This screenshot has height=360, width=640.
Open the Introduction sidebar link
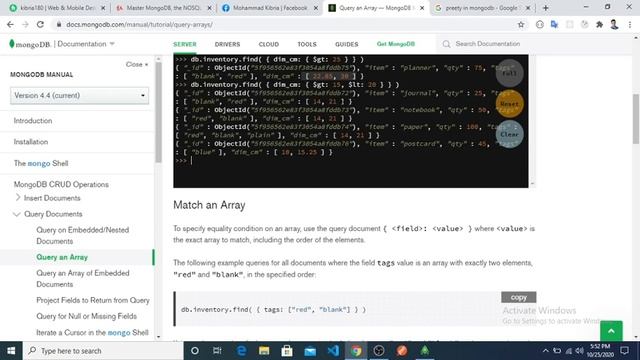tap(33, 121)
